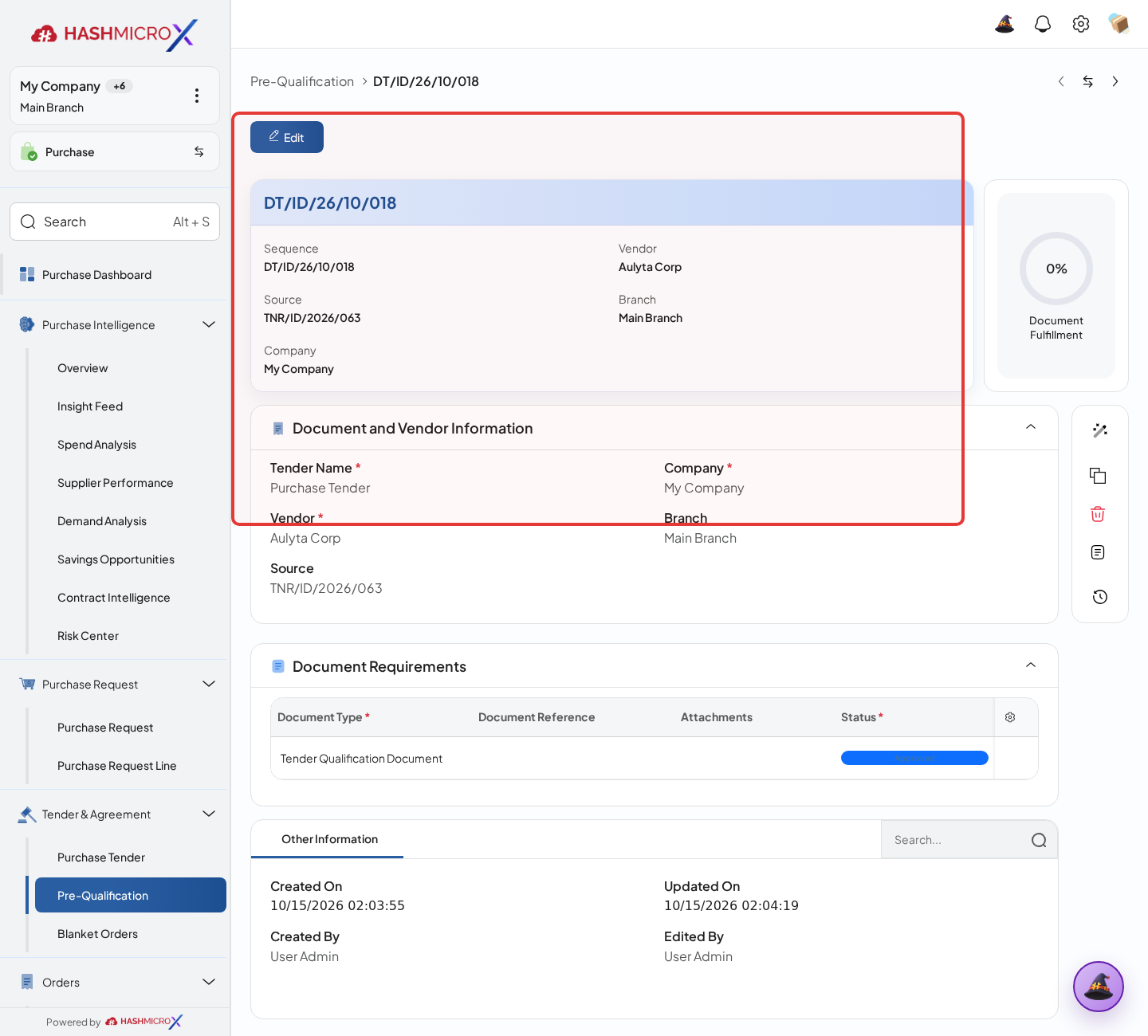Screen dimensions: 1148x1036
Task: Click the 0% Document Fulfillment progress circle
Action: 1056,269
